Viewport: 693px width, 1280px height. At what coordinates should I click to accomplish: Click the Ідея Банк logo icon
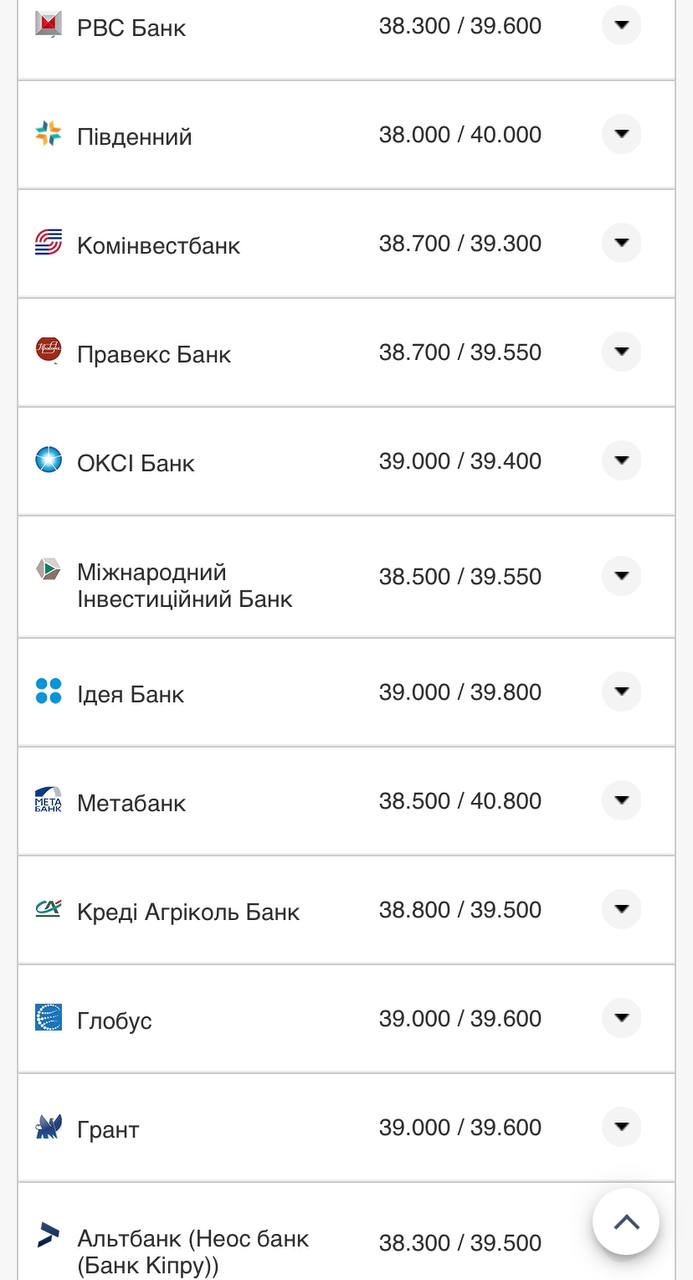tap(48, 691)
